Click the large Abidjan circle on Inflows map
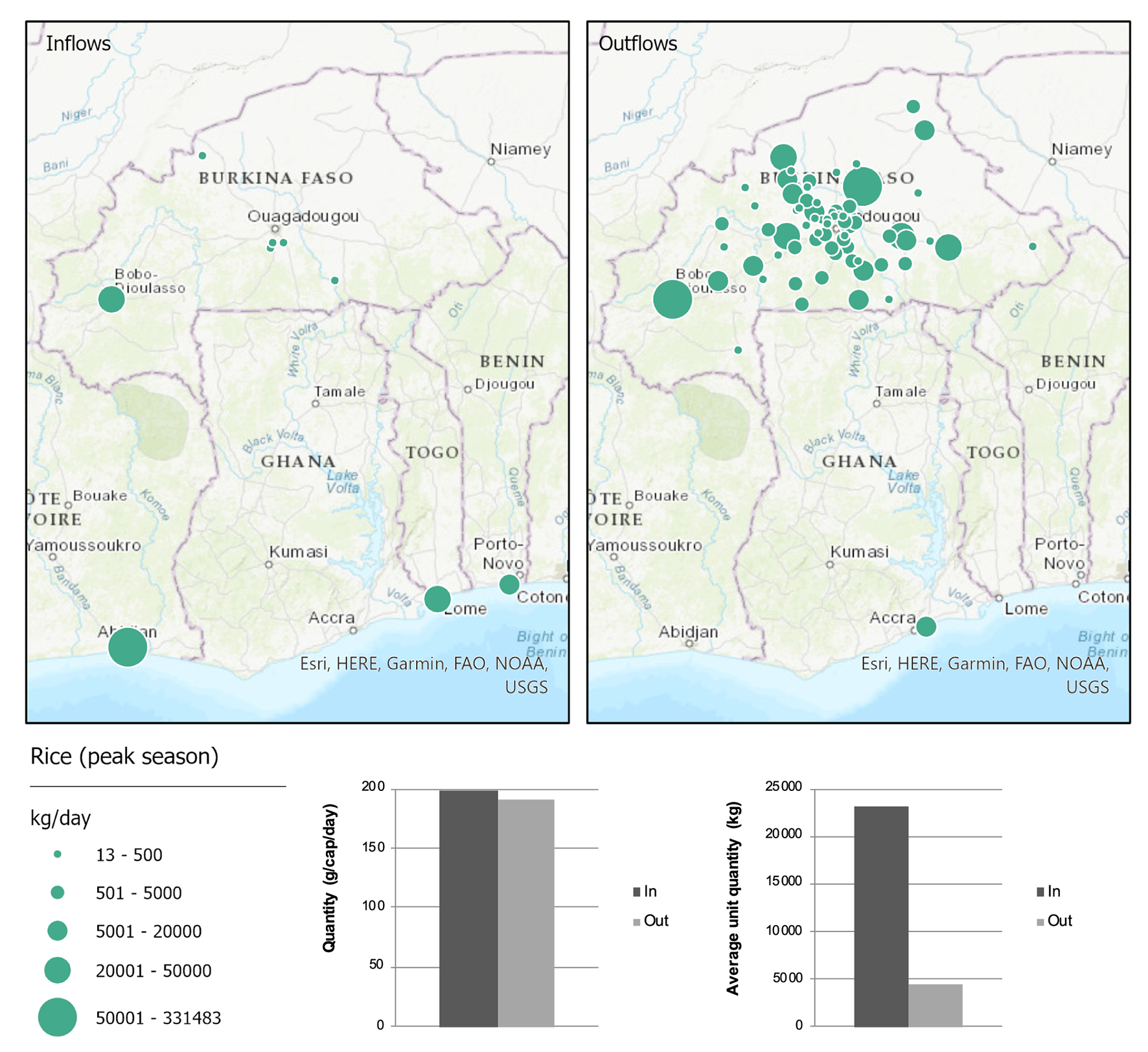This screenshot has height=1052, width=1148. coord(128,646)
